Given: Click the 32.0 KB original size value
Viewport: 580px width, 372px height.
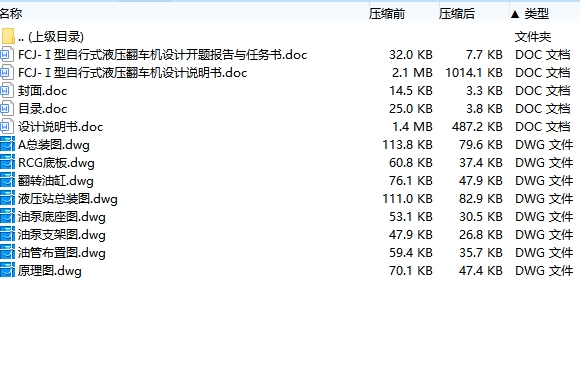Looking at the screenshot, I should 411,55.
